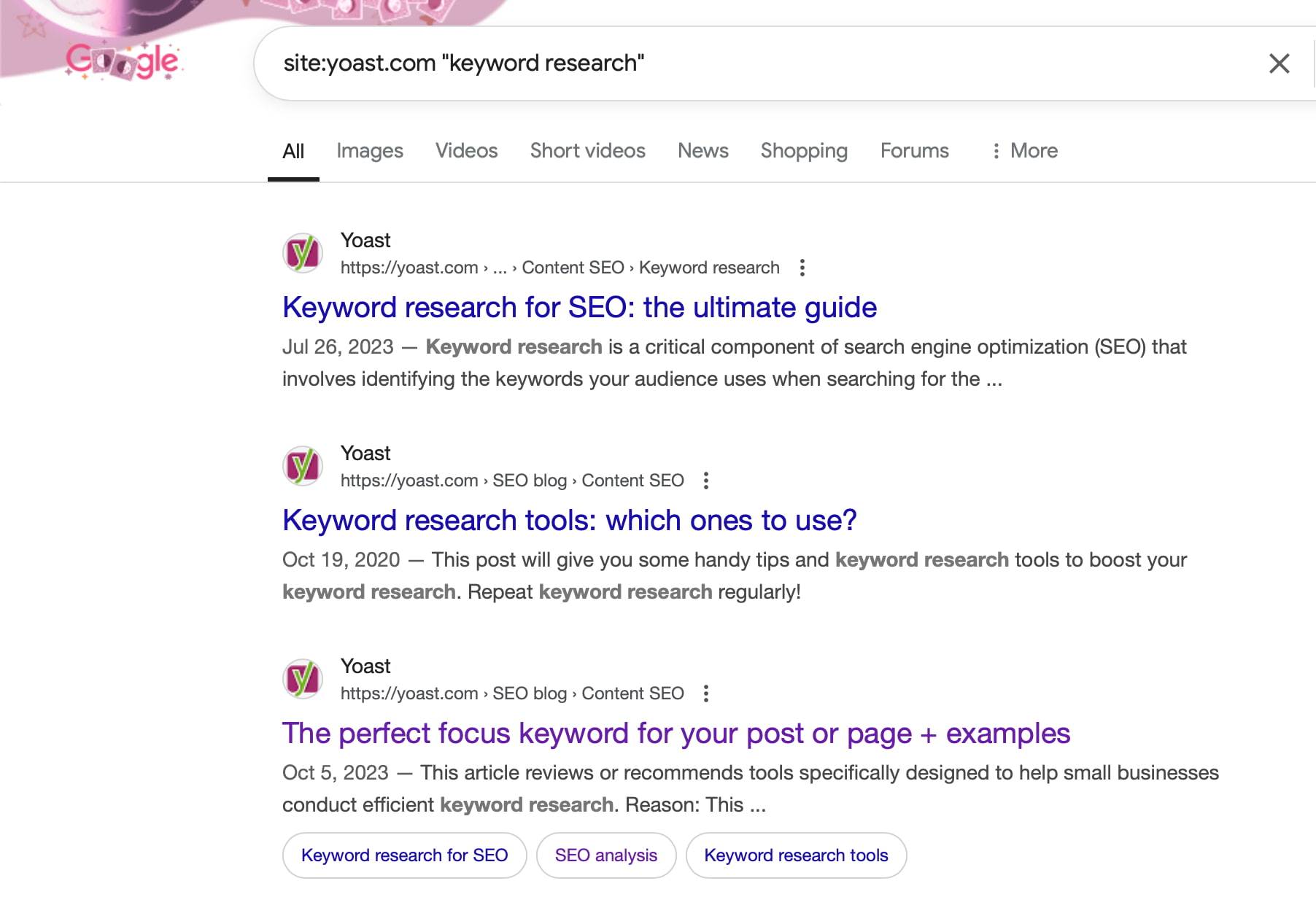Open the three-dot menu for the third result
Screen dimensions: 1316x905
point(705,694)
